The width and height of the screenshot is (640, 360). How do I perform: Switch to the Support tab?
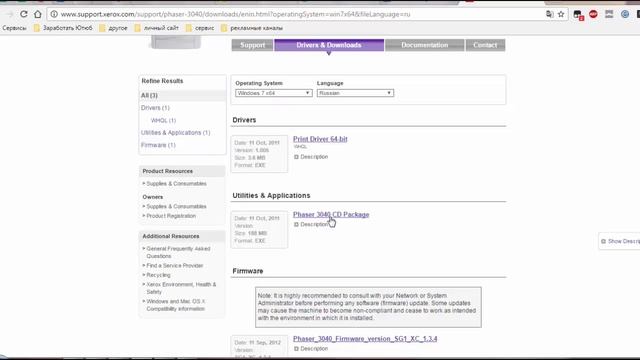pyautogui.click(x=252, y=45)
